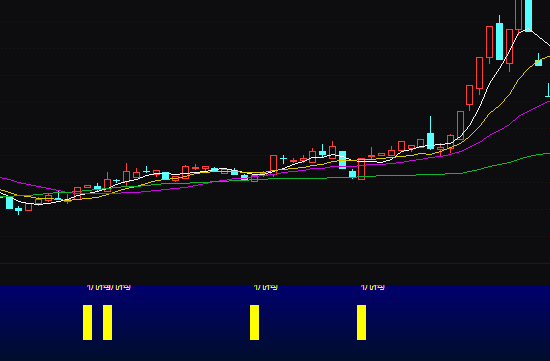
Task: Click the large cyan candle near the chart's peak
Action: (x=499, y=38)
